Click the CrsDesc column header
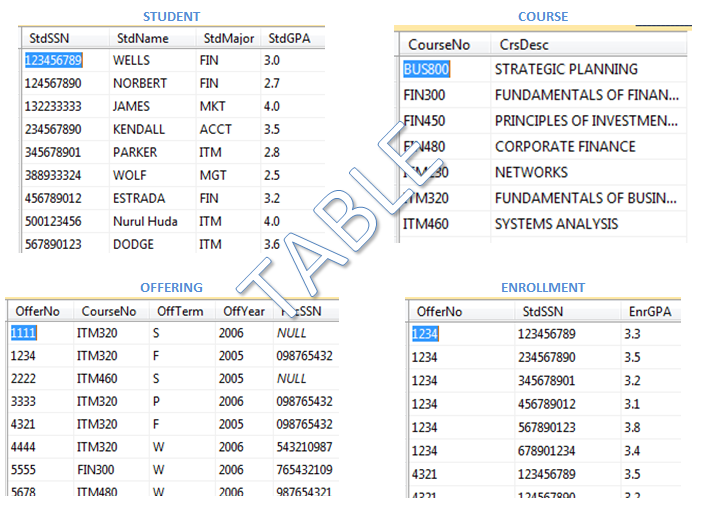Image resolution: width=713 pixels, height=512 pixels. [524, 45]
